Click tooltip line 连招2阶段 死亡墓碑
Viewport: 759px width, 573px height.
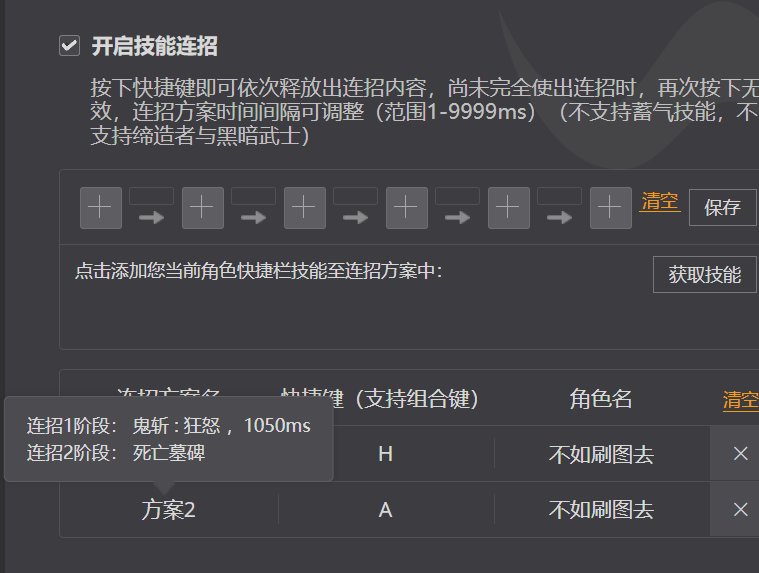pos(116,453)
